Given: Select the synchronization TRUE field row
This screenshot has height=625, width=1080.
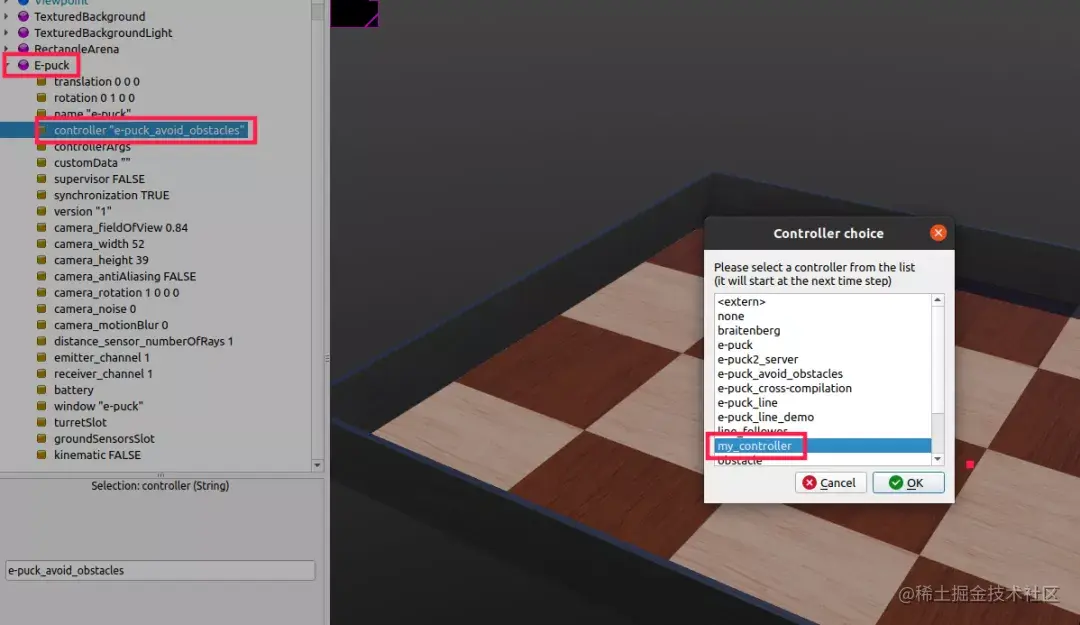Looking at the screenshot, I should (112, 195).
